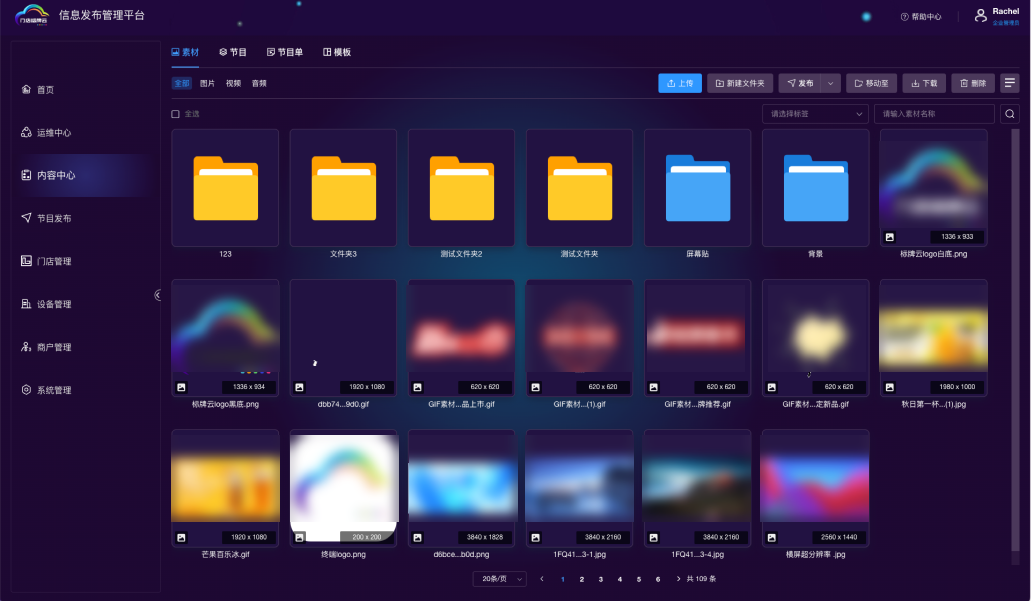This screenshot has width=1031, height=601.
Task: Toggle list view layout icon
Action: coord(1009,83)
